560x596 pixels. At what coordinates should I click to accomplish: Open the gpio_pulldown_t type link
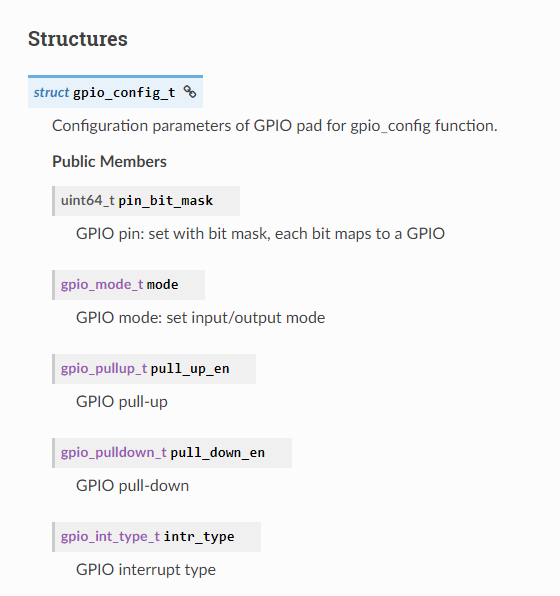pyautogui.click(x=114, y=453)
